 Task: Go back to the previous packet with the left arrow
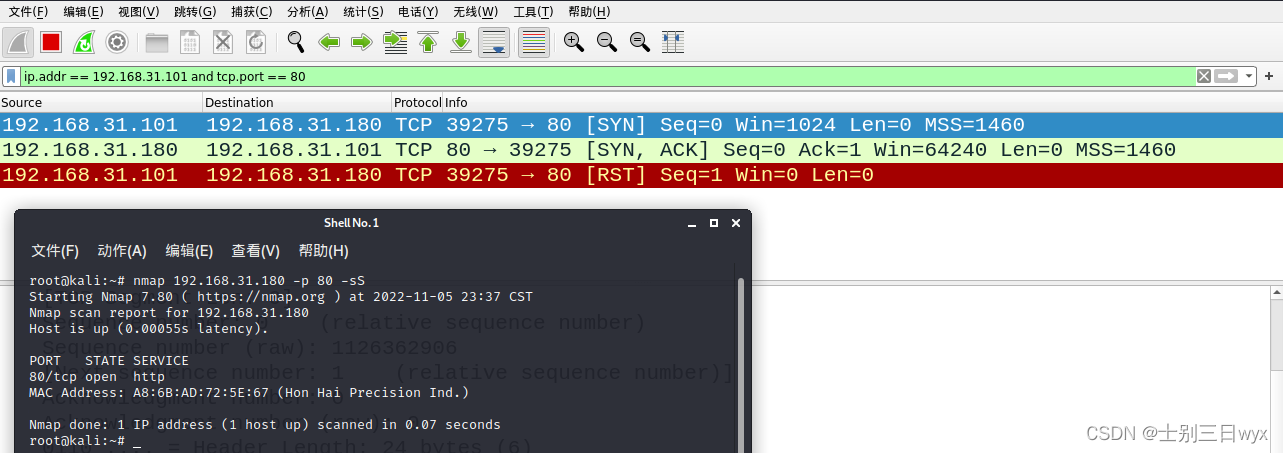coord(329,42)
